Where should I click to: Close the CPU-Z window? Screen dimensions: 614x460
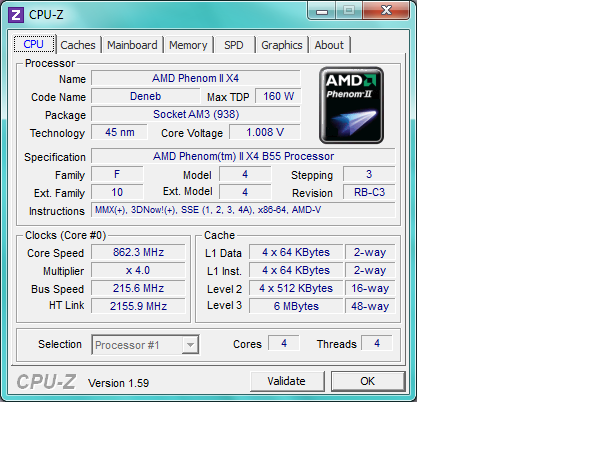[386, 11]
